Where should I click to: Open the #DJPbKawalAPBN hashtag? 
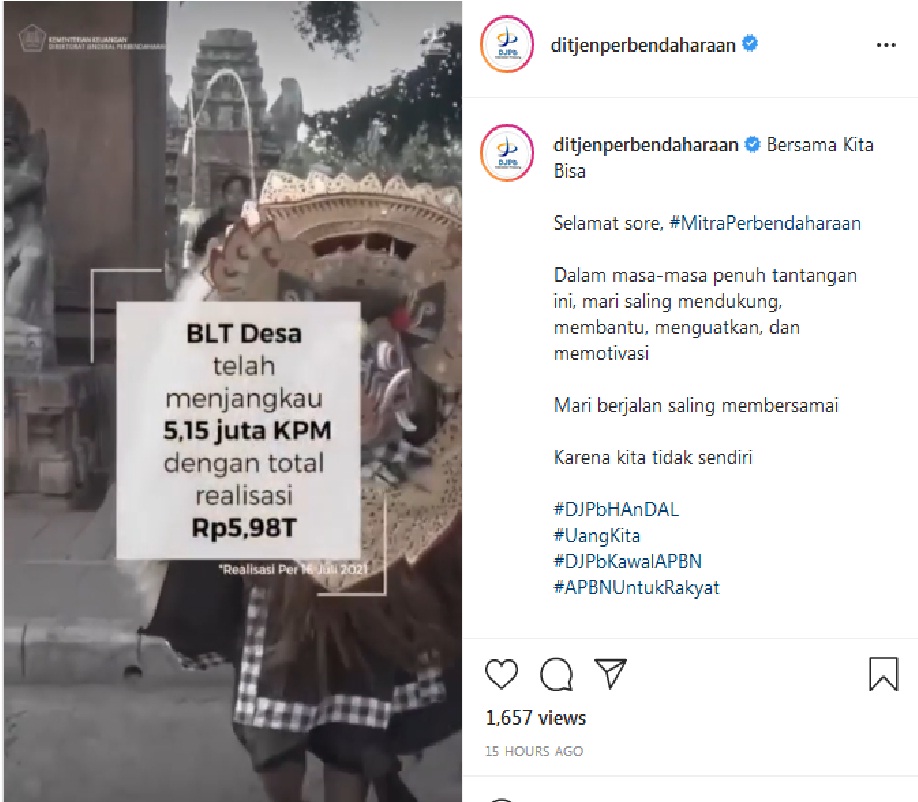tap(628, 561)
